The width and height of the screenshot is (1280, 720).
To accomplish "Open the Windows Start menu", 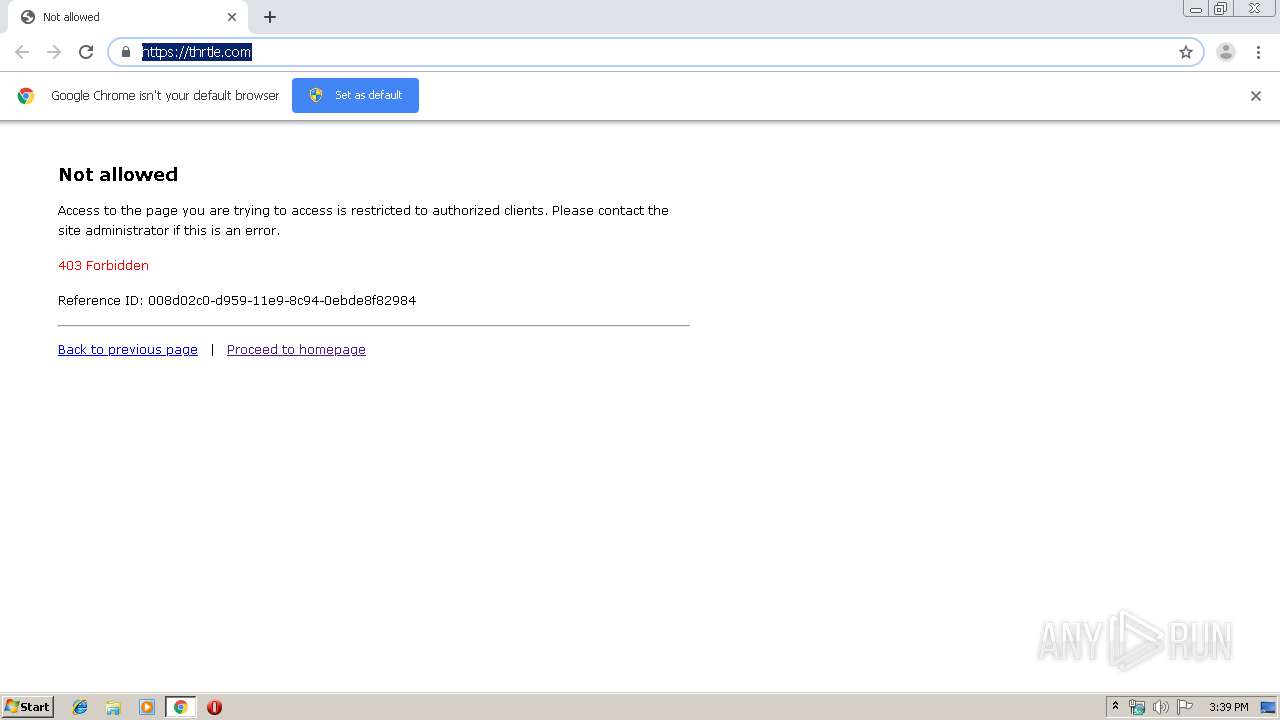I will (28, 707).
